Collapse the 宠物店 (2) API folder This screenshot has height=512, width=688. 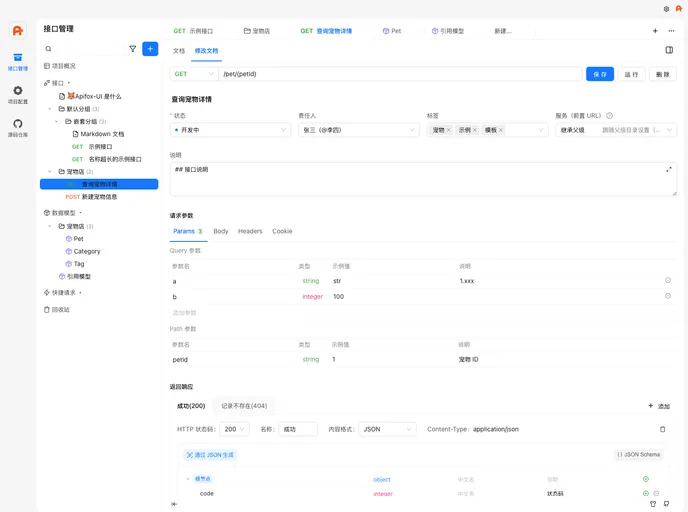[50, 172]
